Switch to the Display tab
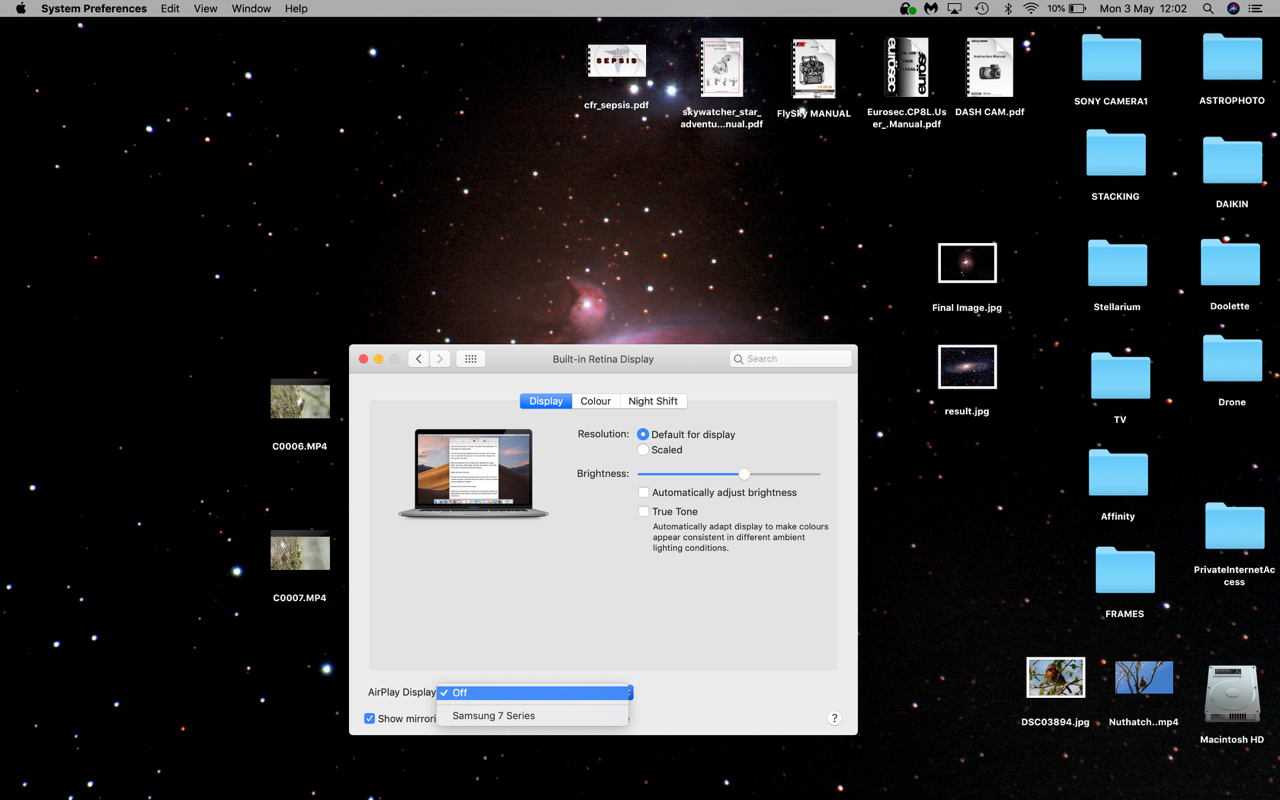This screenshot has height=800, width=1280. tap(546, 401)
